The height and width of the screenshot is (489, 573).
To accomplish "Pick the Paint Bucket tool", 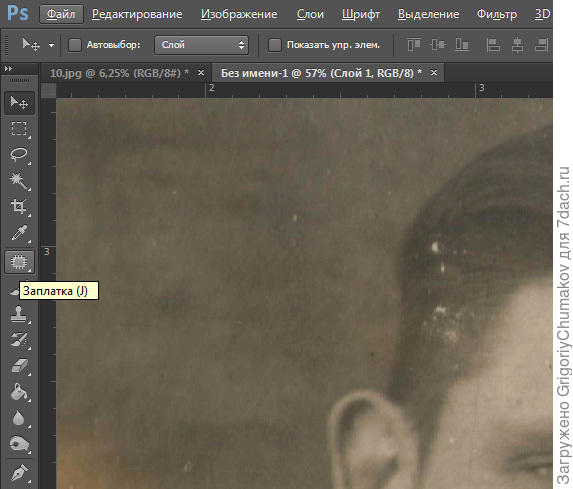I will tap(19, 392).
